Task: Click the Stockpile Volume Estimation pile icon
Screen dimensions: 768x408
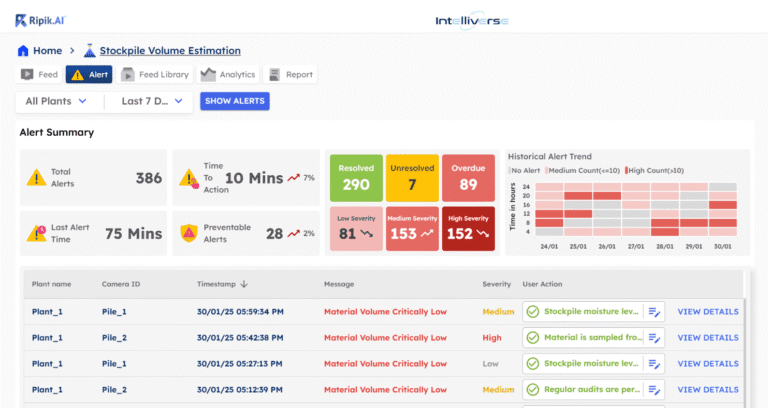Action: (89, 51)
